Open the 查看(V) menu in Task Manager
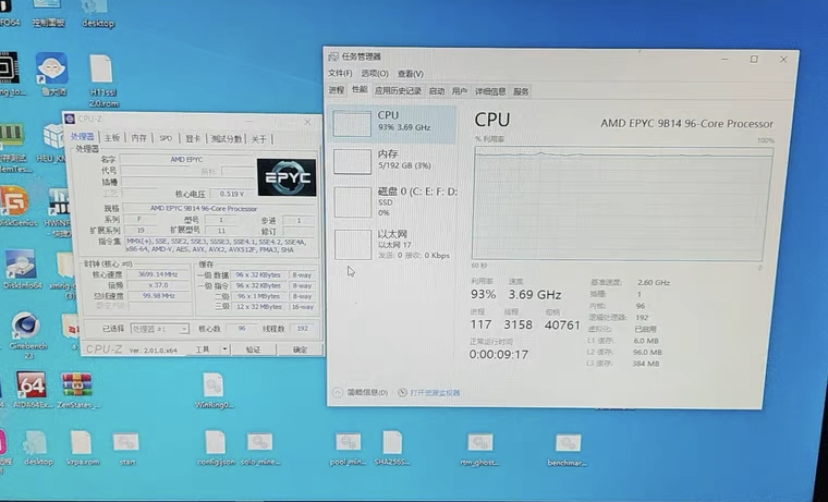This screenshot has width=828, height=502. (411, 73)
